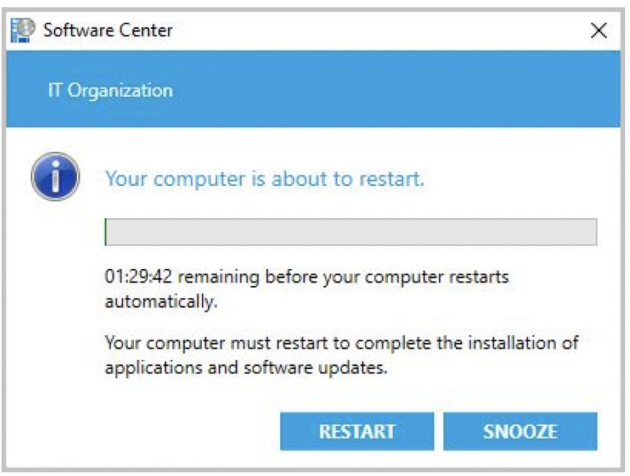
Task: Click the 'applications and software updates' line
Action: click(x=245, y=366)
